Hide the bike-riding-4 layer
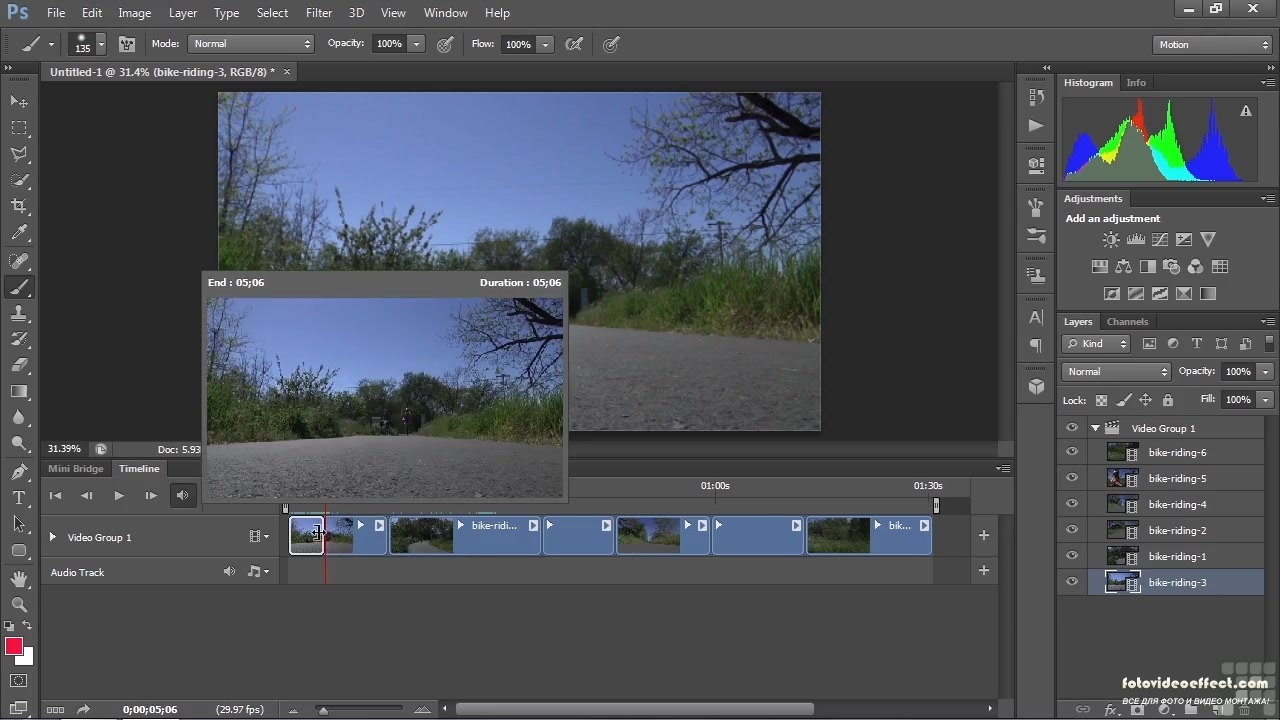The image size is (1280, 720). [x=1072, y=504]
